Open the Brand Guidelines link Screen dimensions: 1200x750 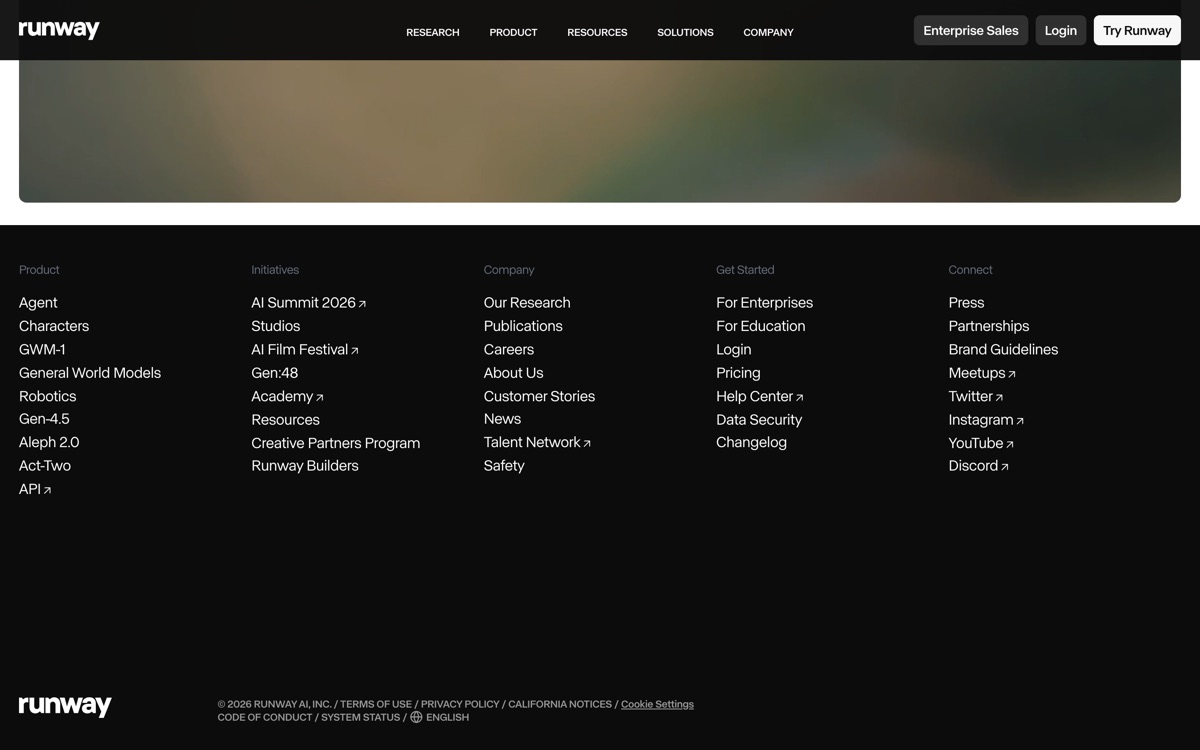[x=1003, y=349]
